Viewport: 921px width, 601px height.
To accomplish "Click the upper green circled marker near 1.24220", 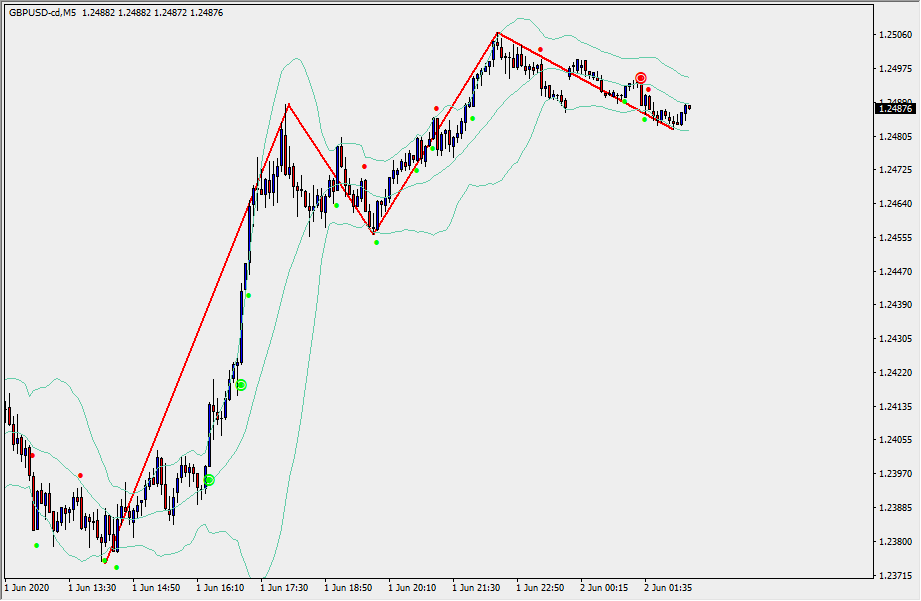I will pyautogui.click(x=241, y=384).
